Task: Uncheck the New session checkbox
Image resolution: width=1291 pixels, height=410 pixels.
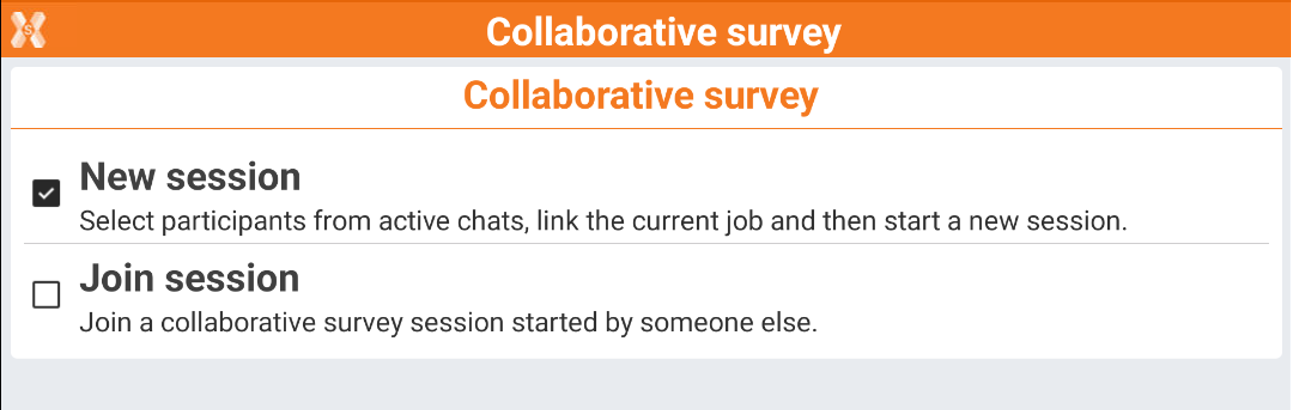Action: point(46,193)
